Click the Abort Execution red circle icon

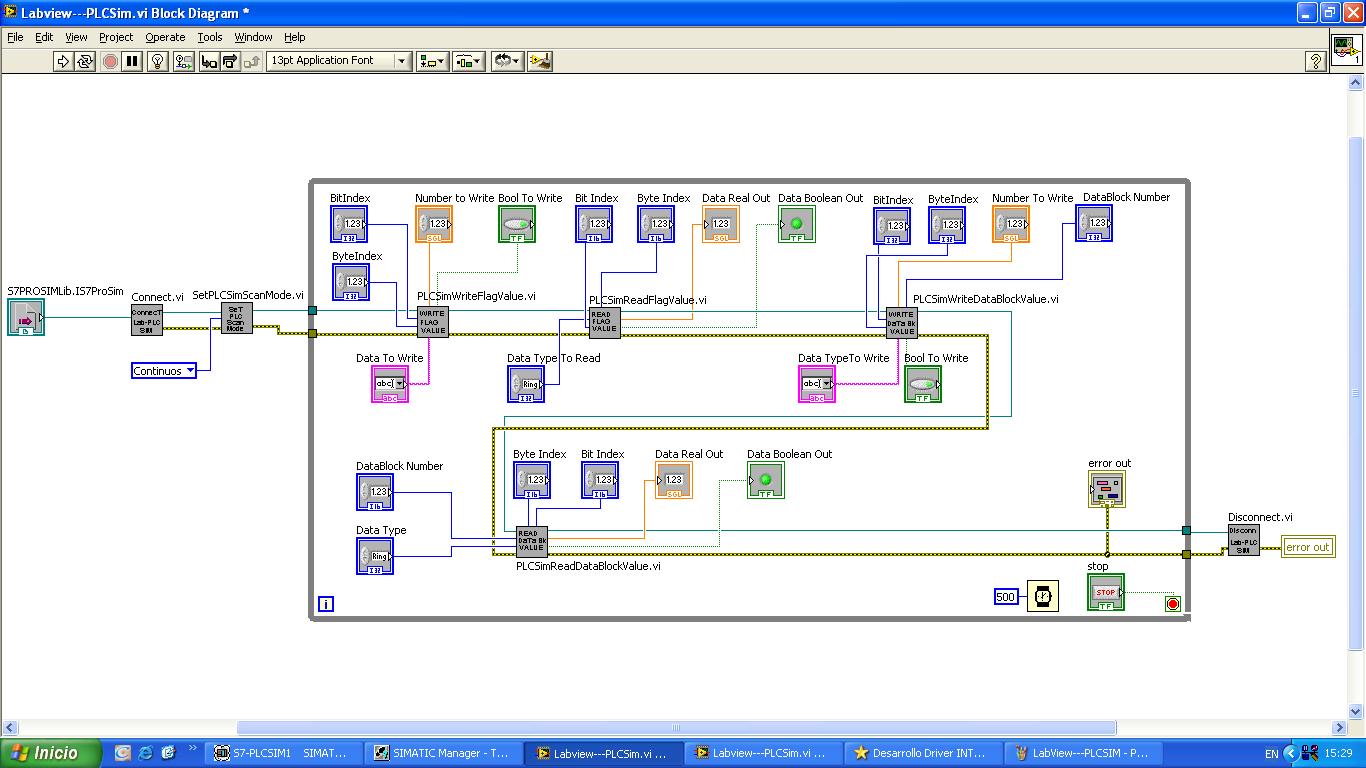coord(110,61)
